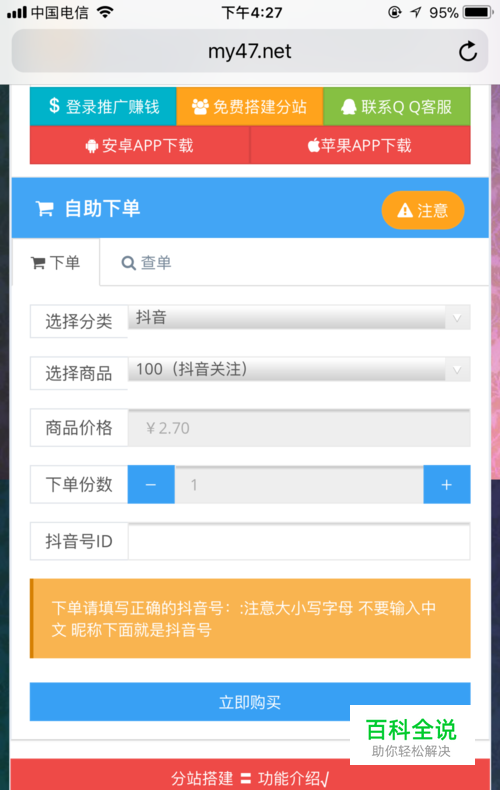Viewport: 500px width, 790px height.
Task: Click the cart icon beside 自助下单
Action: tap(45, 209)
